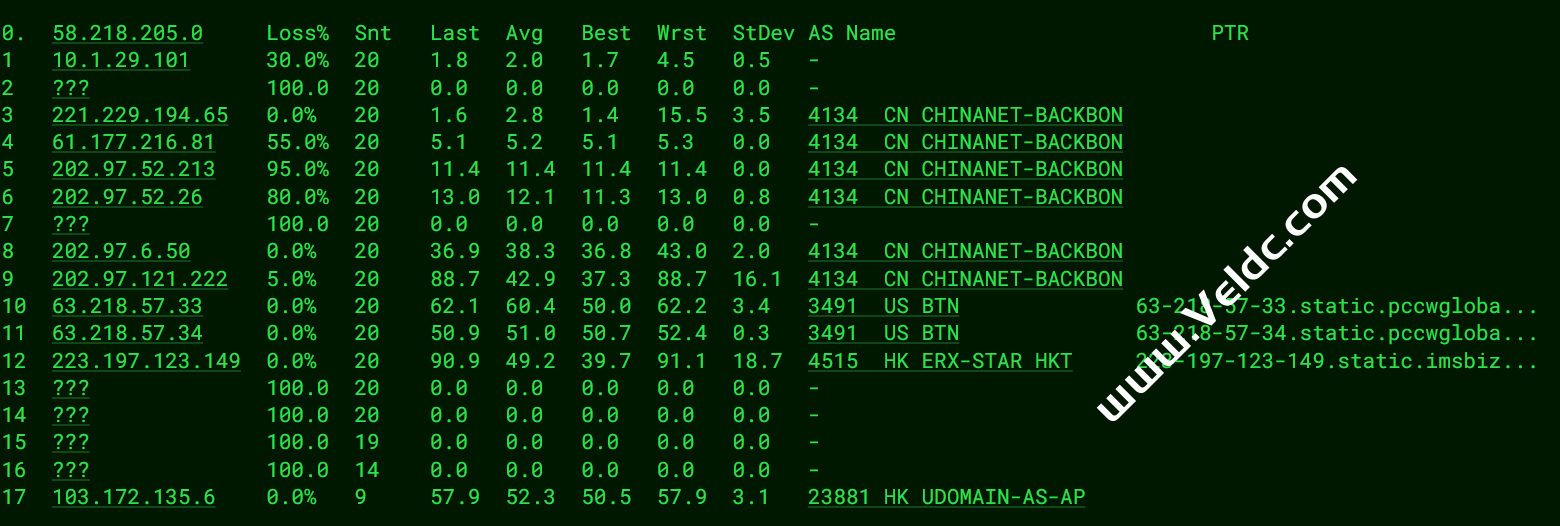
Task: Select the 15.5 worst value on hop 3
Action: tap(682, 115)
